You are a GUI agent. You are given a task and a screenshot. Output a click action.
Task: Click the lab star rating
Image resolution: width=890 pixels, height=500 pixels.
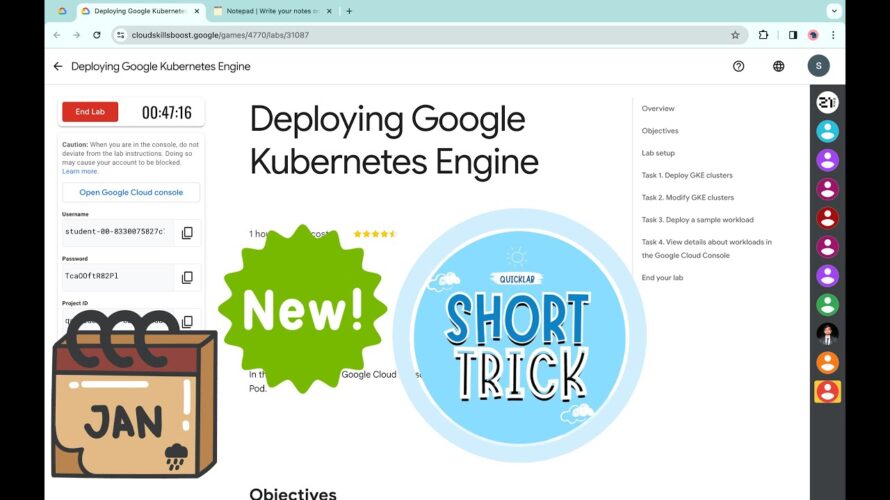click(x=375, y=234)
